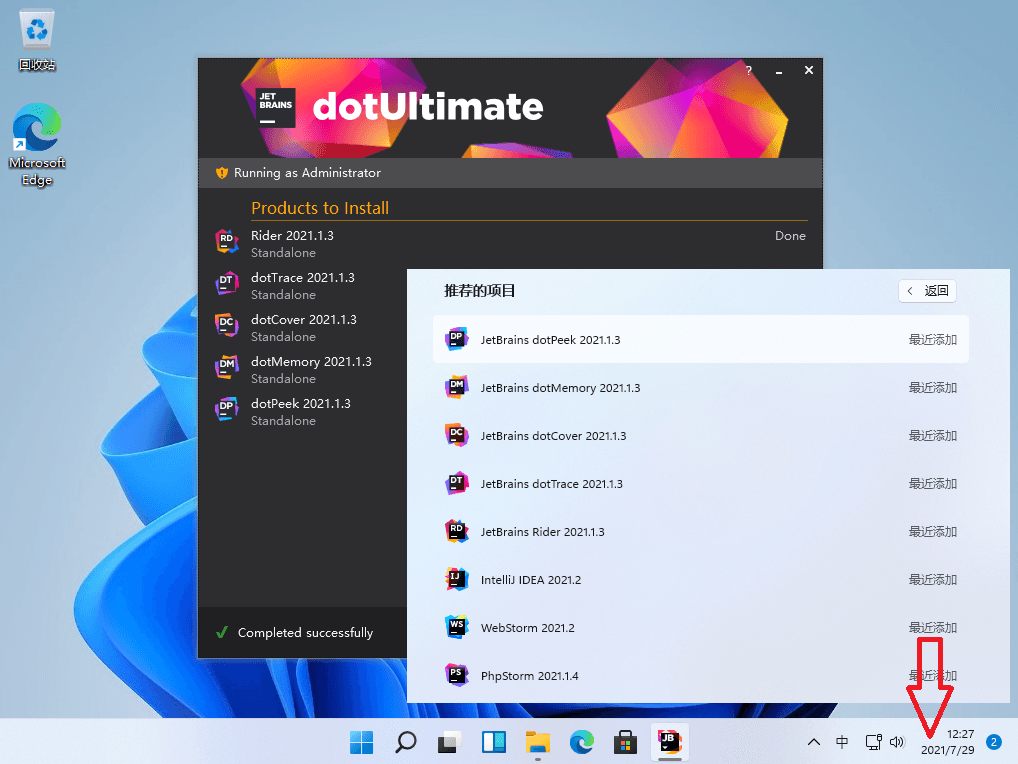1018x764 pixels.
Task: Close the dotUltimate installer window
Action: [809, 70]
